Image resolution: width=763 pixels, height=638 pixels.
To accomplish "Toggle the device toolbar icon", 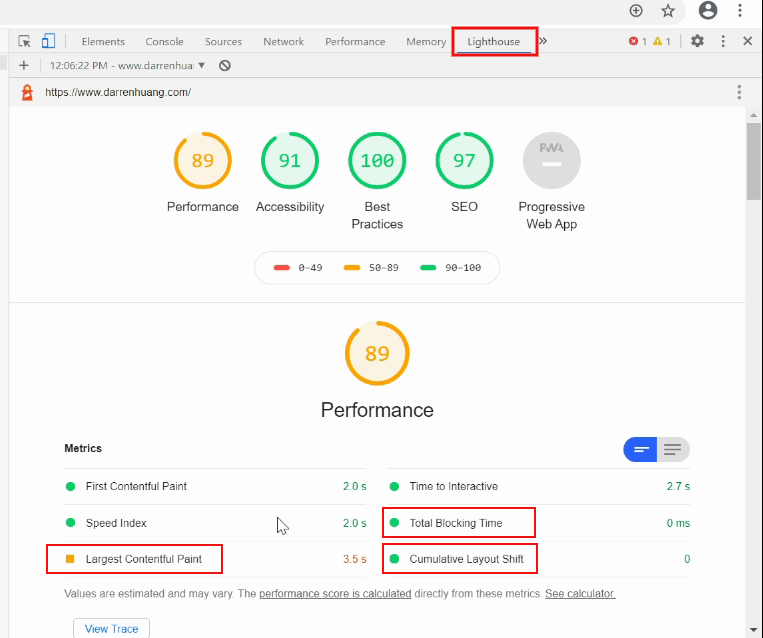I will click(x=48, y=41).
